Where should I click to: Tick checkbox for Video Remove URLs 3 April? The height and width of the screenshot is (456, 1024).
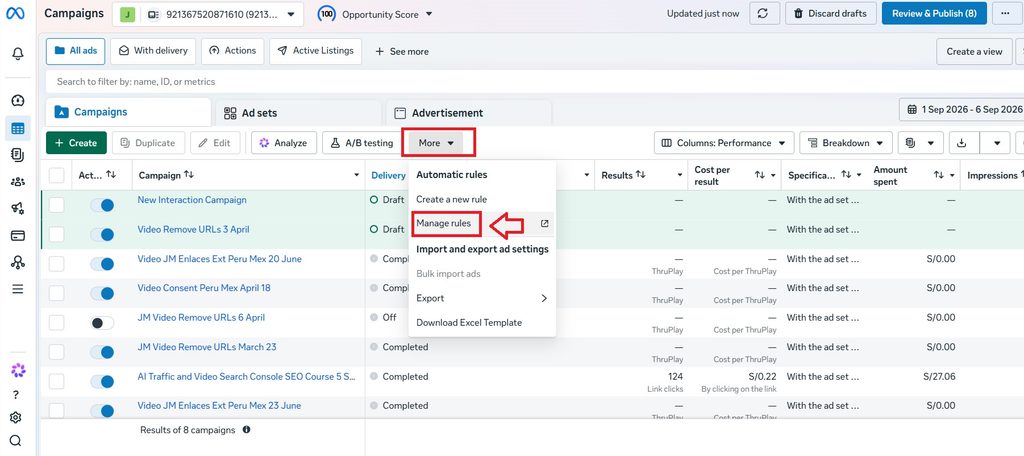tap(57, 234)
